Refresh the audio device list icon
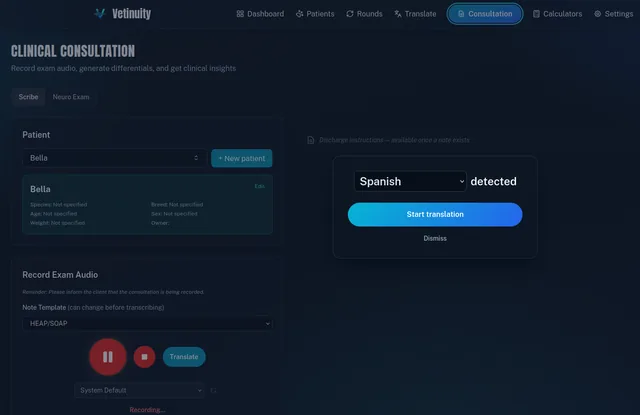 213,391
